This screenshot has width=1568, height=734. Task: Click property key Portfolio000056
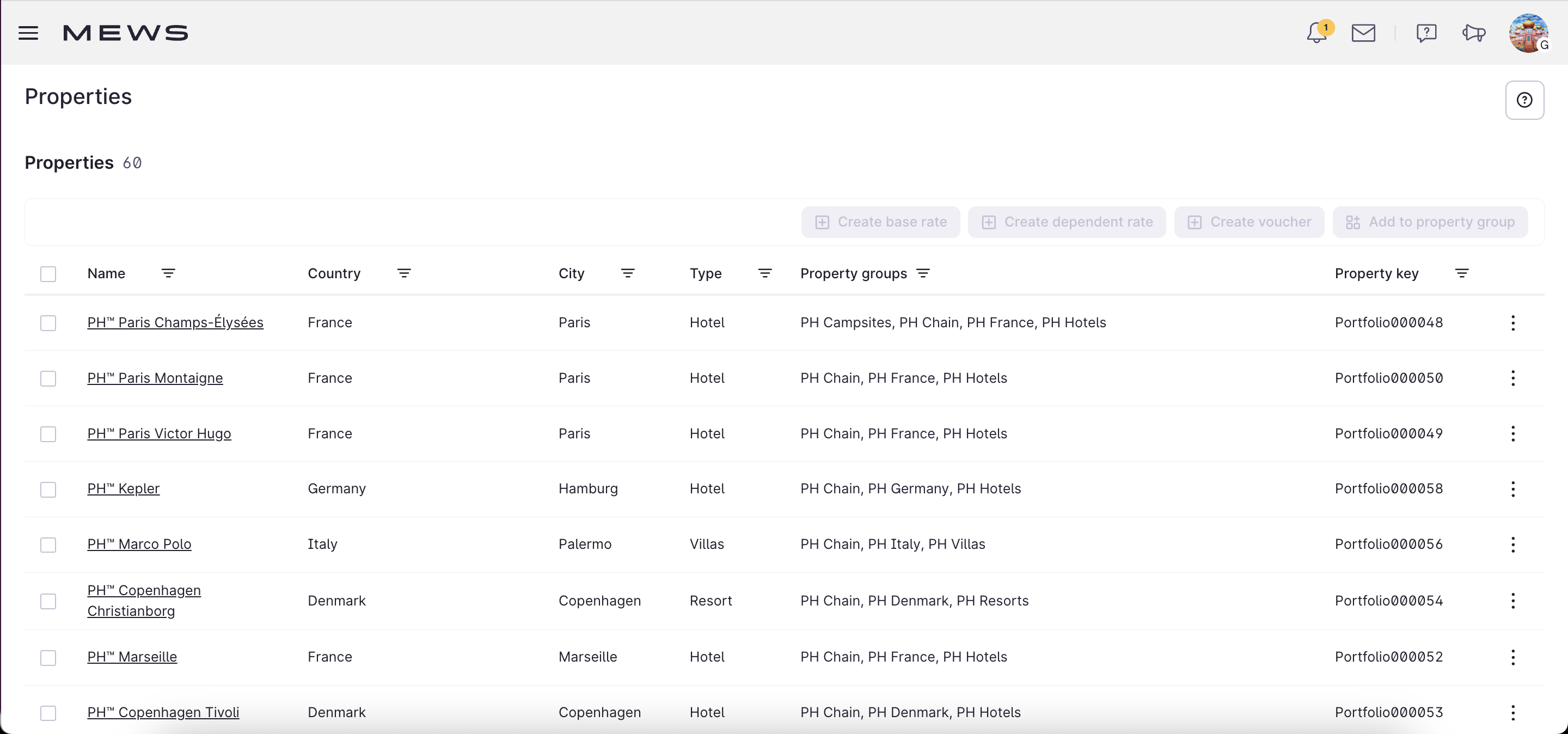coord(1389,544)
